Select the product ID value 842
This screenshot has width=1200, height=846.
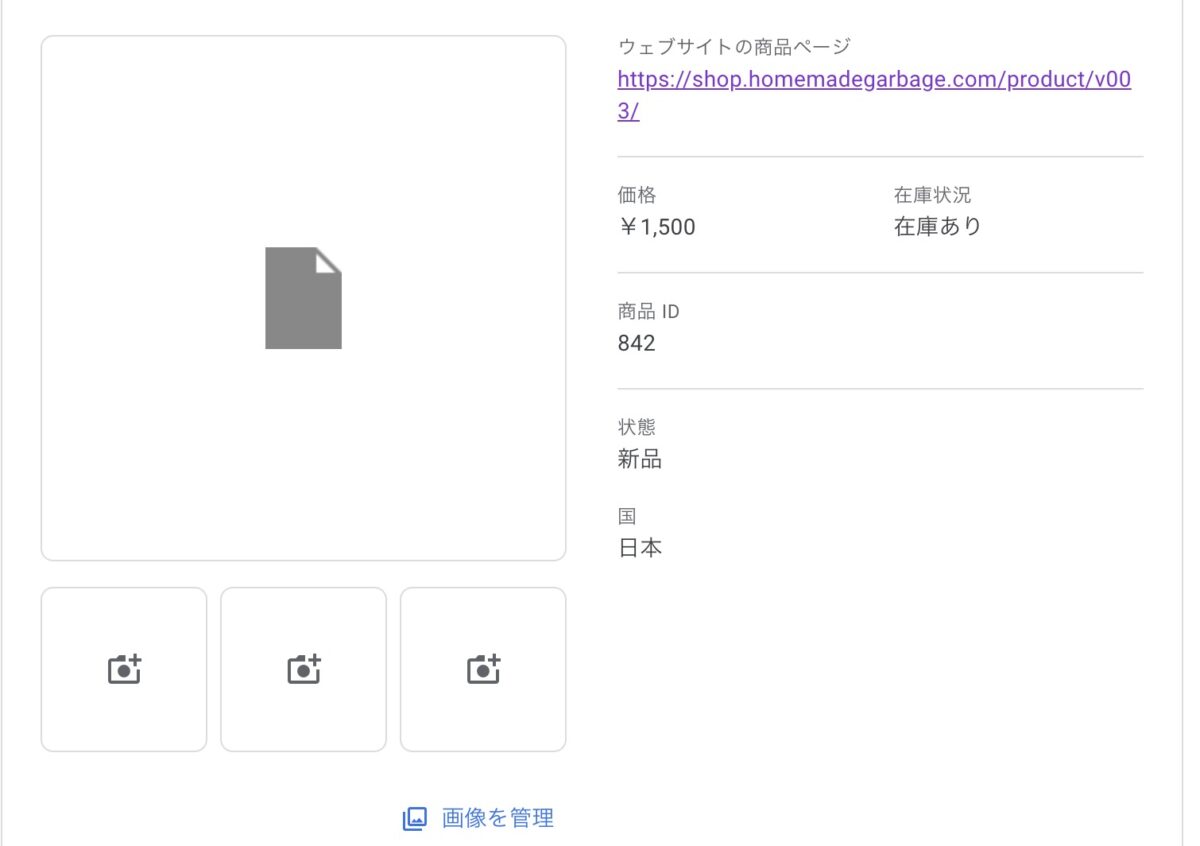point(636,343)
